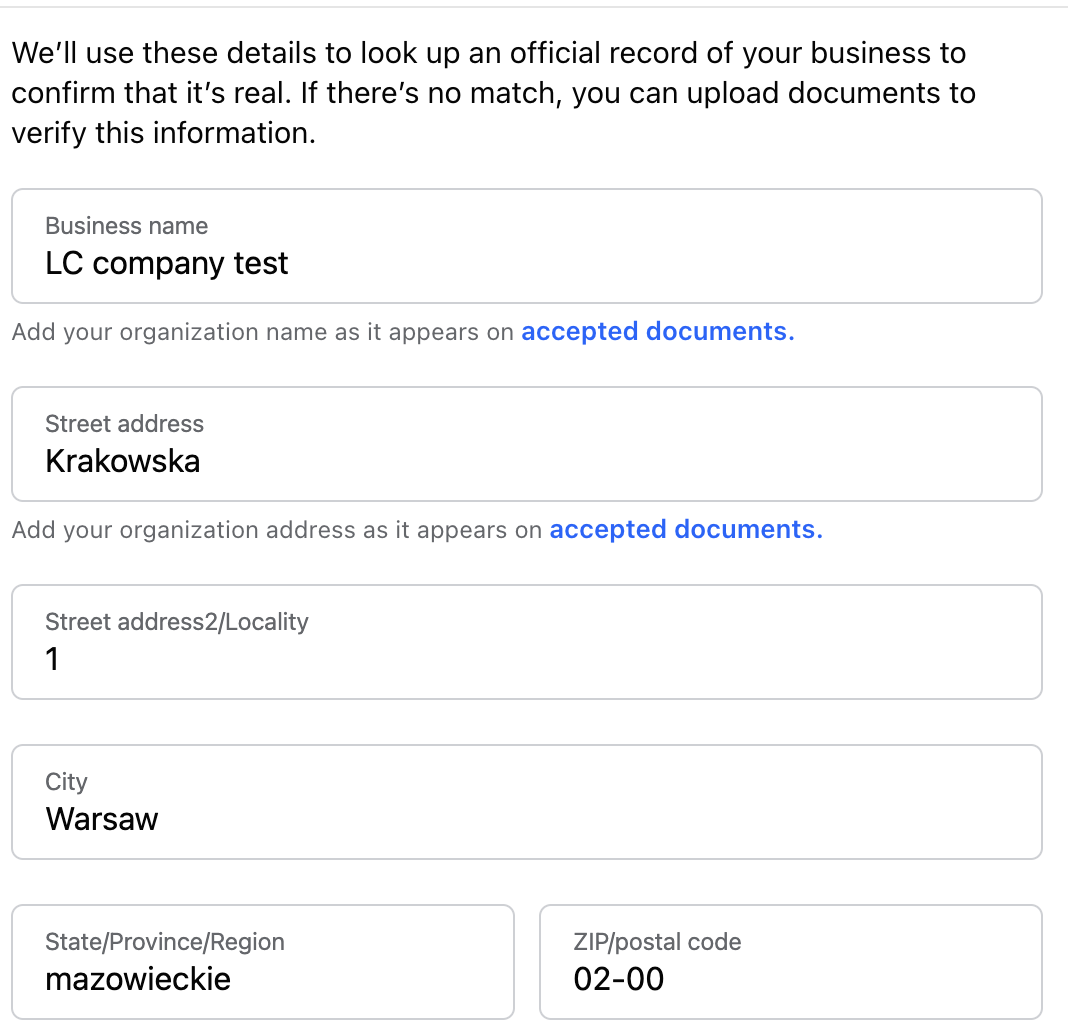Click the 'ZIP/postal code' label
Image resolution: width=1068 pixels, height=1032 pixels.
click(657, 942)
